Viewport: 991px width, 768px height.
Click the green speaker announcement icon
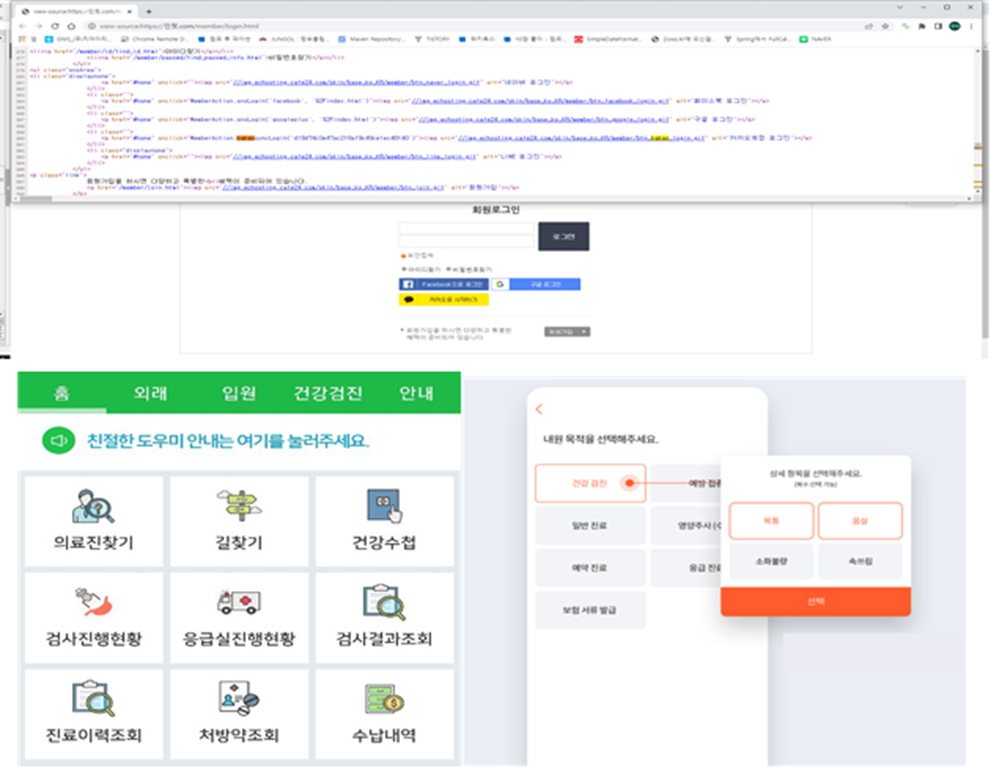pos(58,441)
